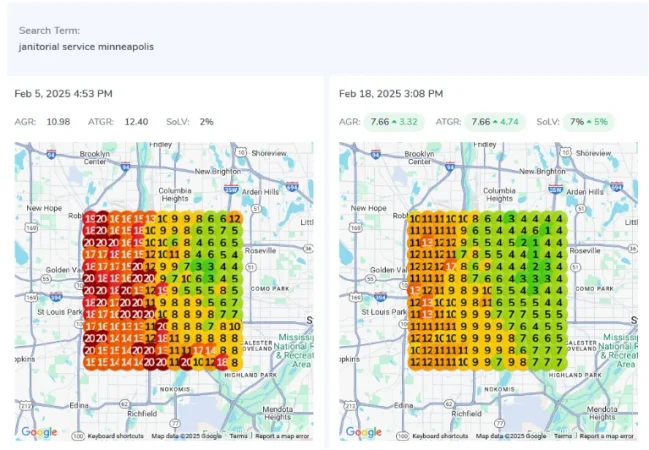The width and height of the screenshot is (649, 450).
Task: Open the Terms link on left map
Action: coord(239,436)
